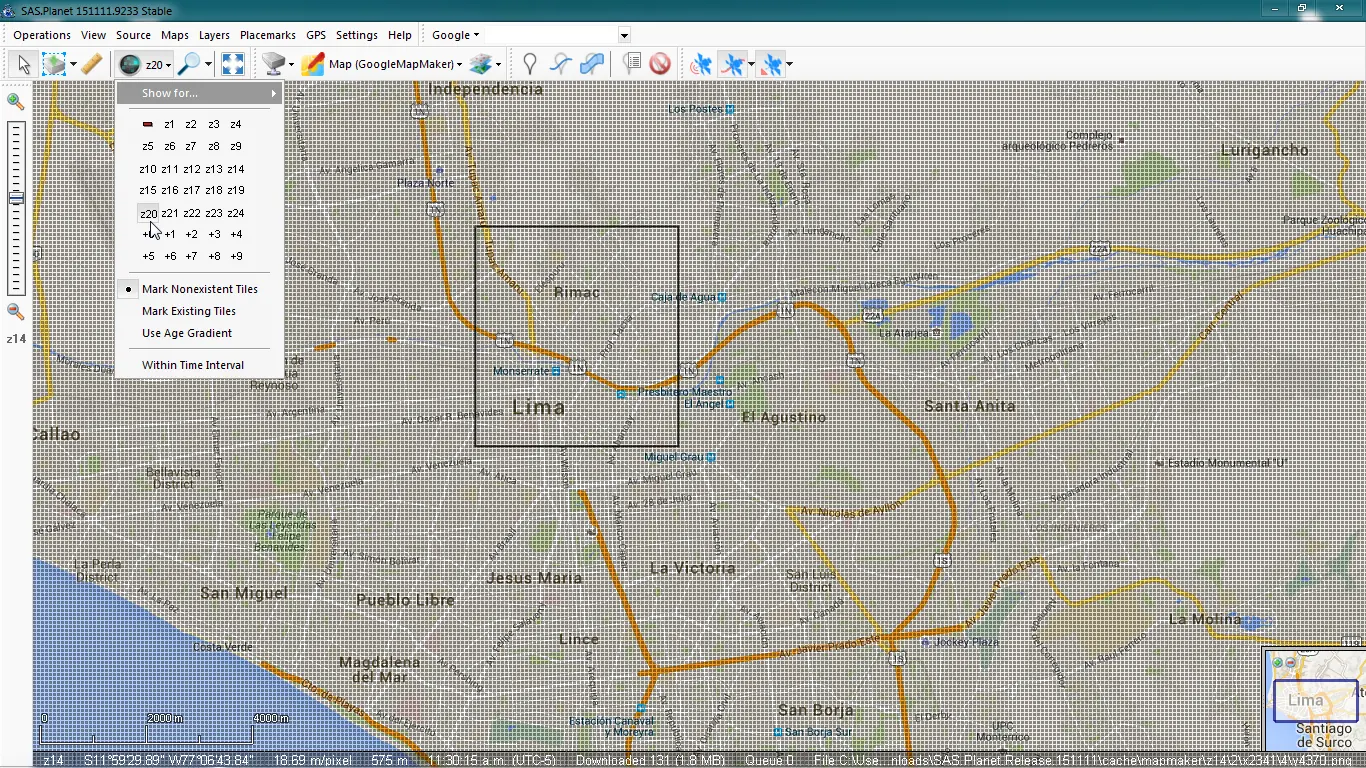Open the selection manager dropdown arrow

(x=73, y=64)
